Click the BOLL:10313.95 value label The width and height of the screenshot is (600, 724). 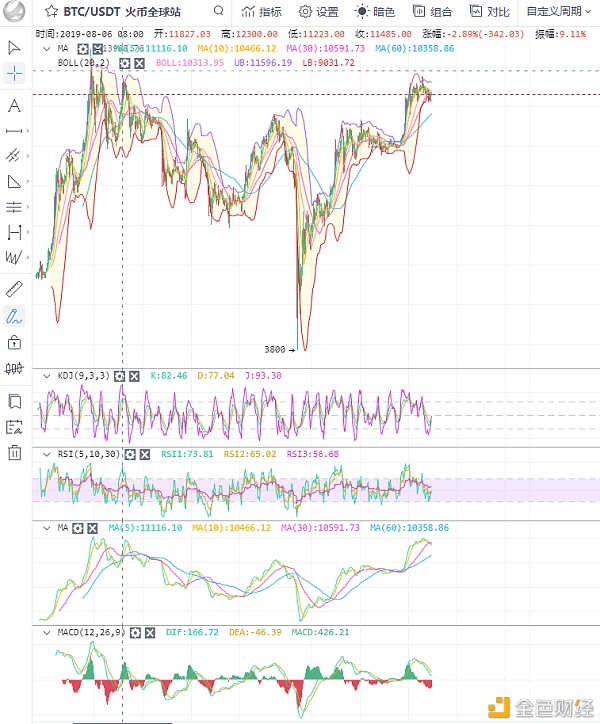pyautogui.click(x=189, y=63)
